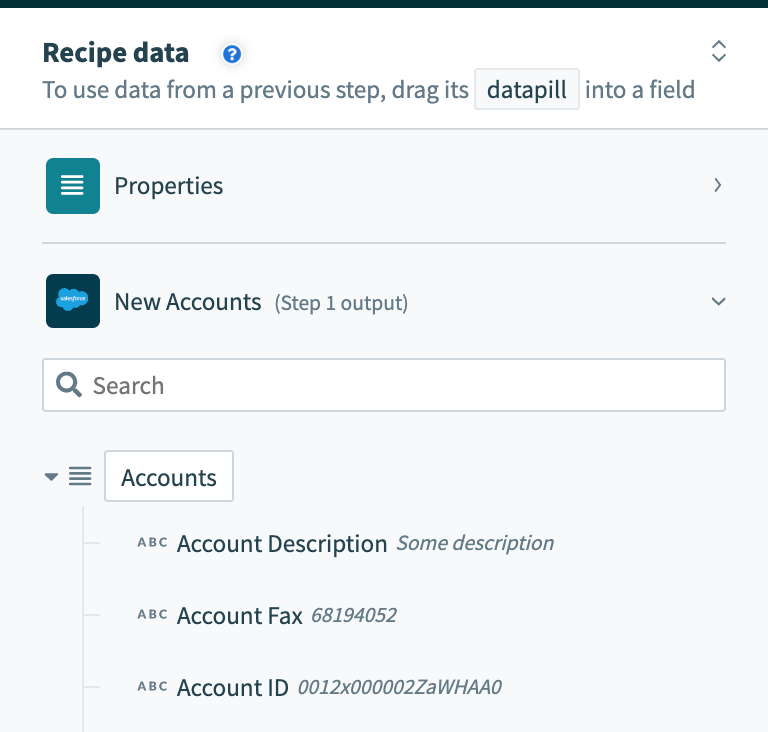
Task: Select the Account Fax datapill
Action: (240, 615)
